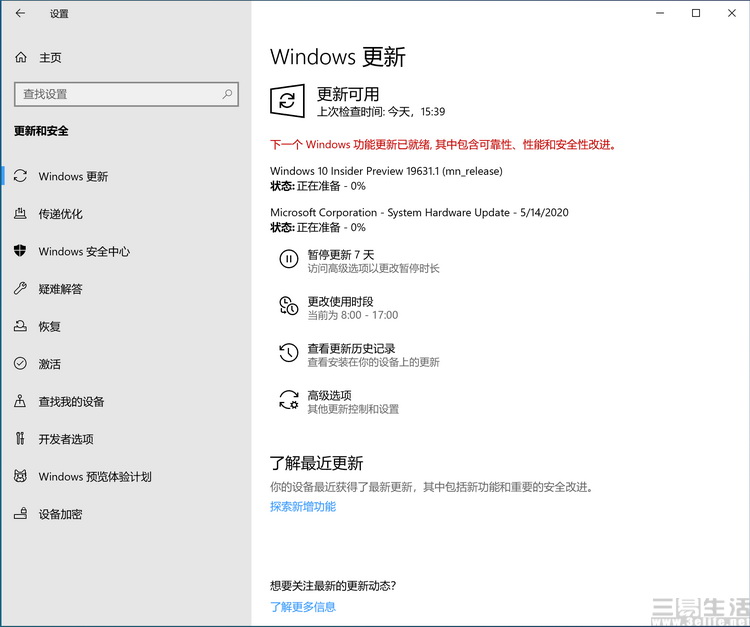Click the 更新可用 status heading
This screenshot has width=750, height=627.
[348, 94]
